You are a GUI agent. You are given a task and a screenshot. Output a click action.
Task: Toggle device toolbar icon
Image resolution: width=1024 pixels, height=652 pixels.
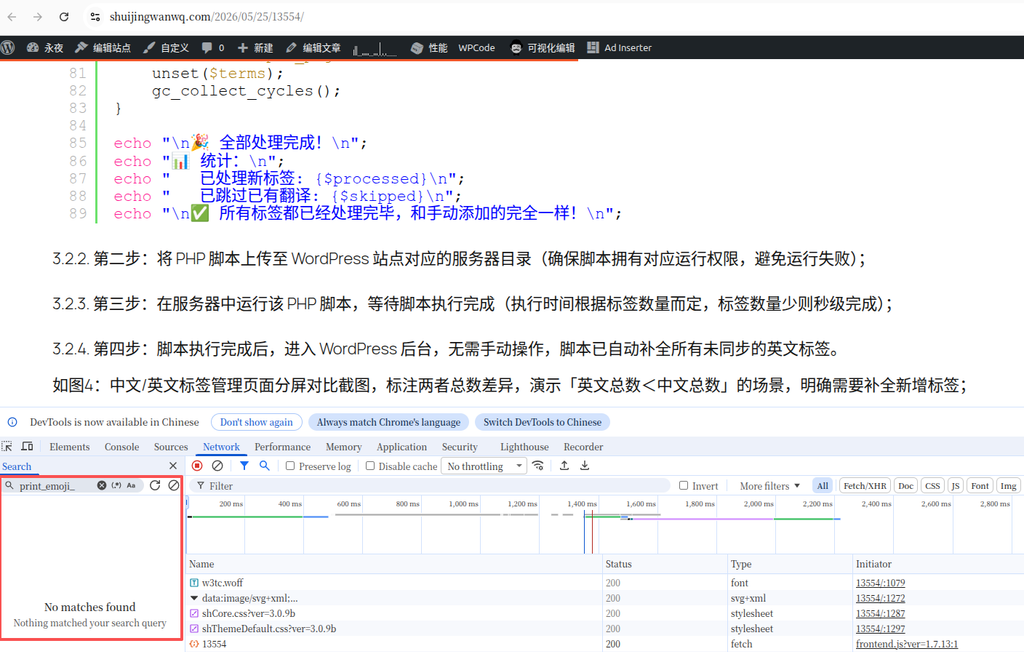click(x=27, y=446)
